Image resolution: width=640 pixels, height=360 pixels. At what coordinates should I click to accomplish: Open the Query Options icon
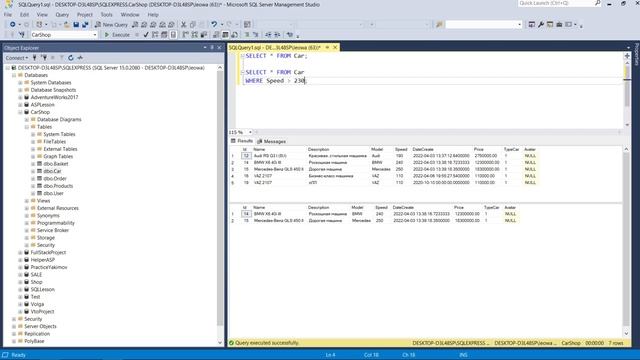pyautogui.click(x=164, y=35)
